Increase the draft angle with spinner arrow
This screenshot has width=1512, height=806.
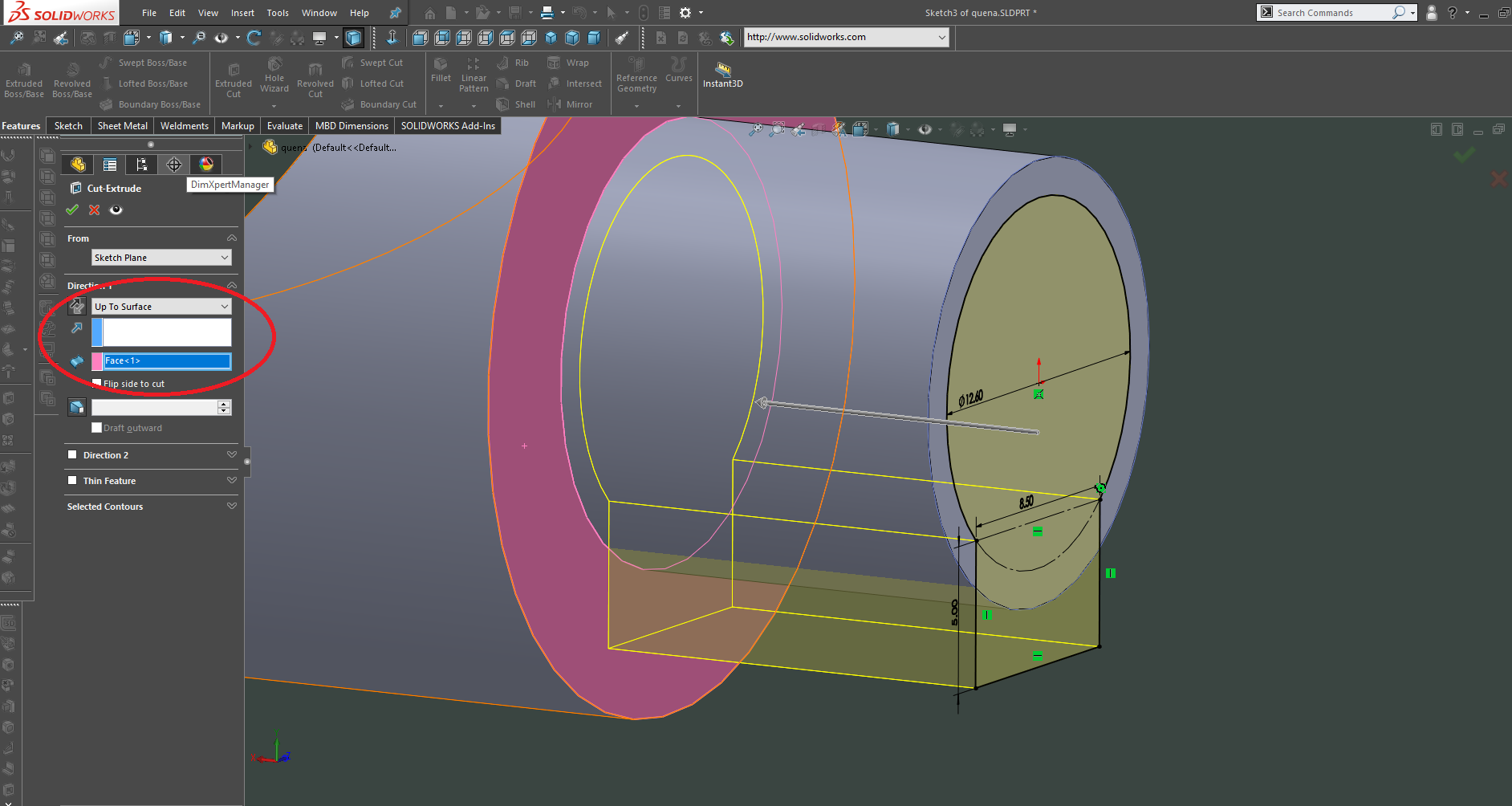(224, 403)
